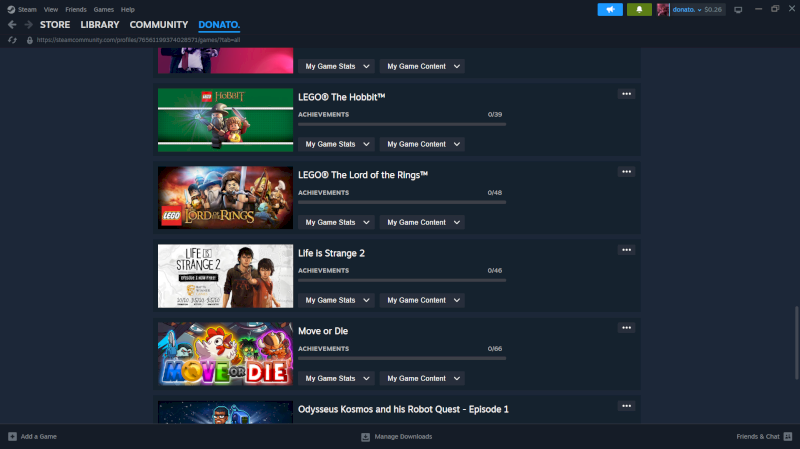
Task: Expand My Game Stats for LEGO The Hobbit
Action: (337, 144)
